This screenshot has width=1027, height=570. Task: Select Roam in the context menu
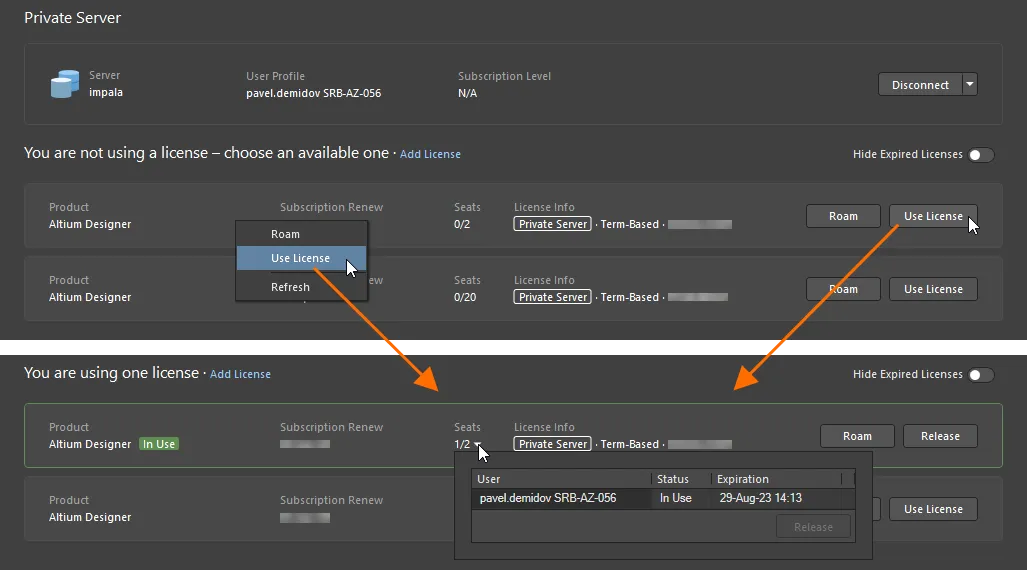click(301, 234)
